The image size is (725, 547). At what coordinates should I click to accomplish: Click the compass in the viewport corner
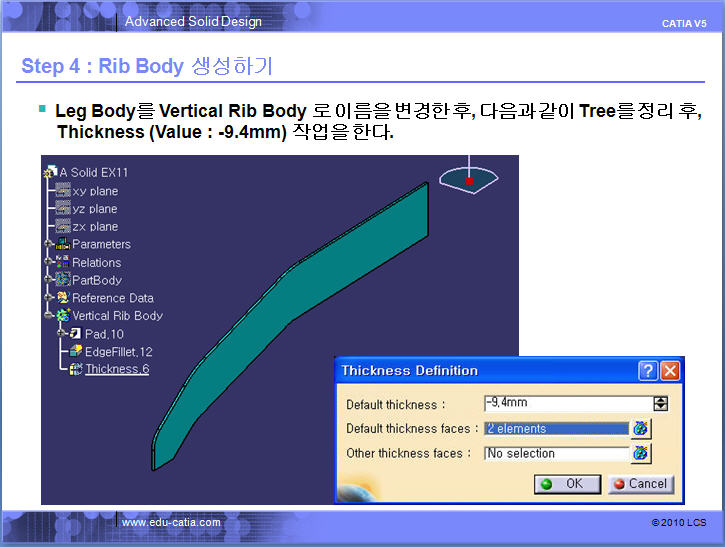coord(468,179)
